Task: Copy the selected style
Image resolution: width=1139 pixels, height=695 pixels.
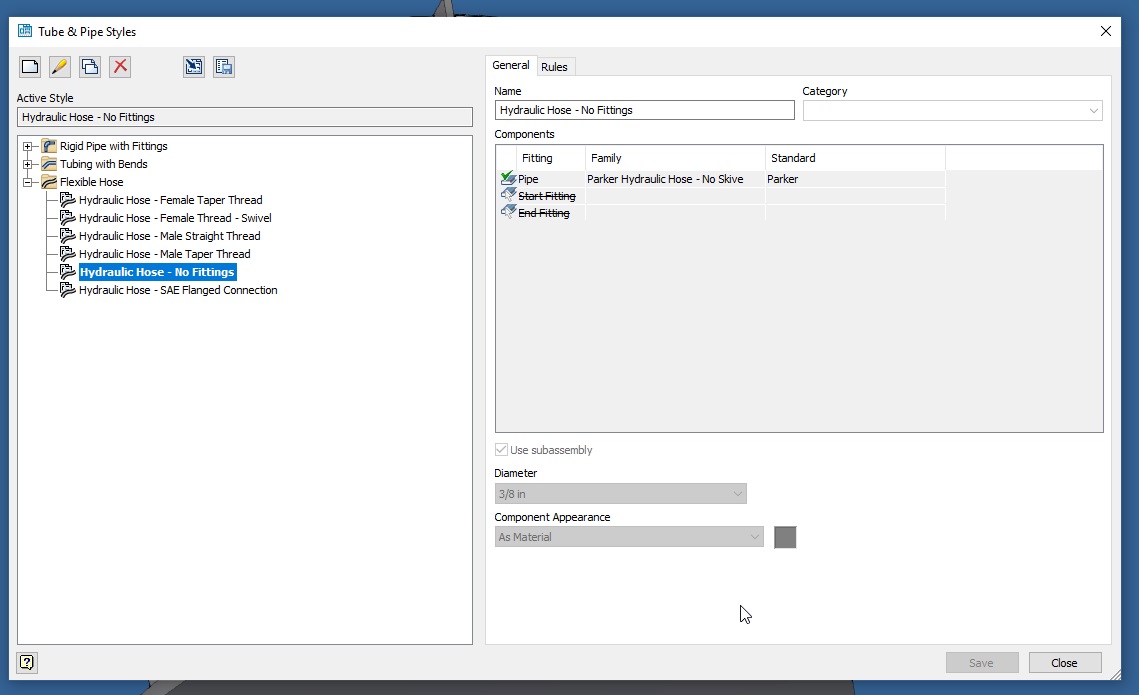Action: pos(89,66)
